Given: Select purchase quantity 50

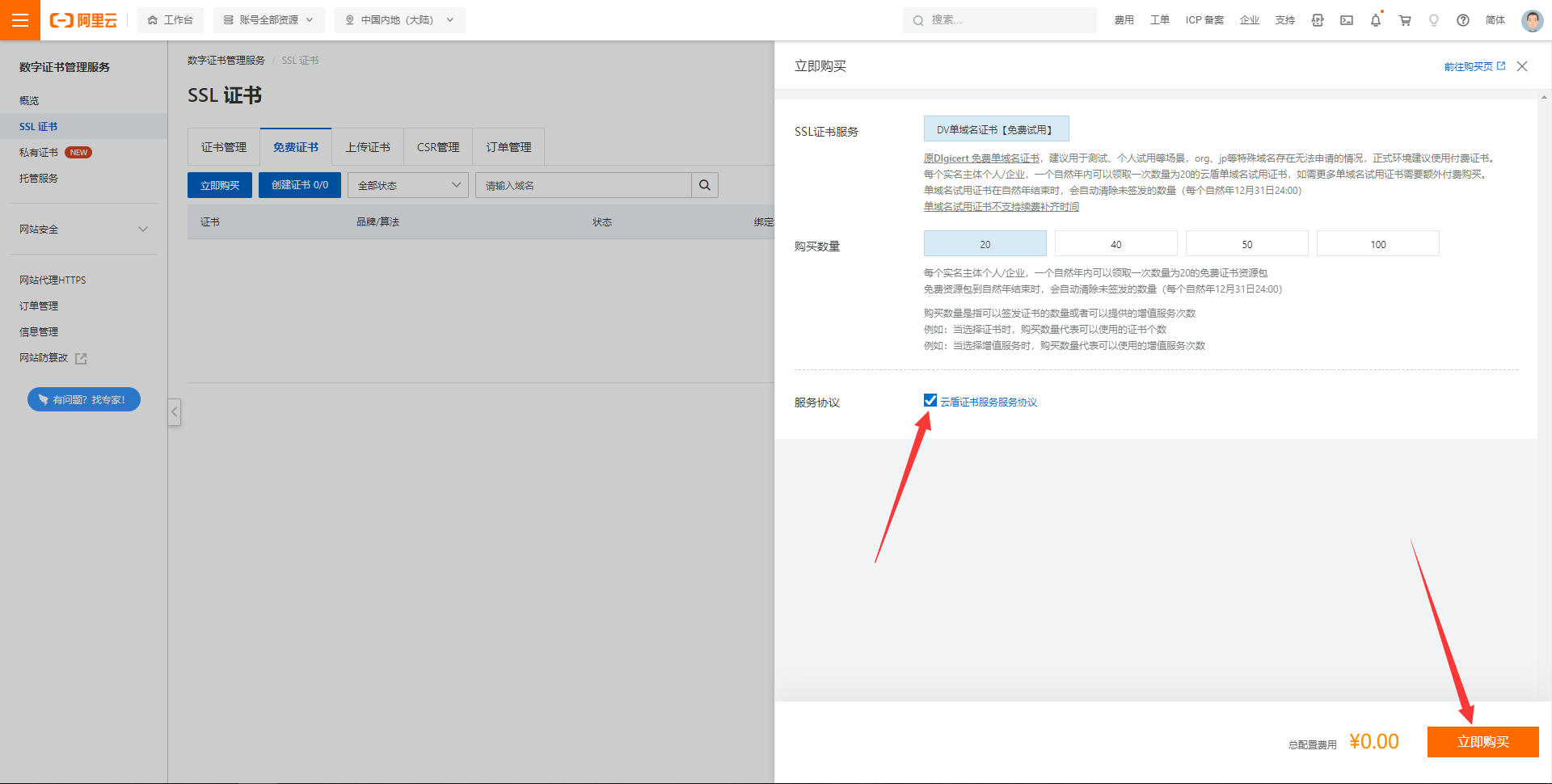Looking at the screenshot, I should [1247, 244].
